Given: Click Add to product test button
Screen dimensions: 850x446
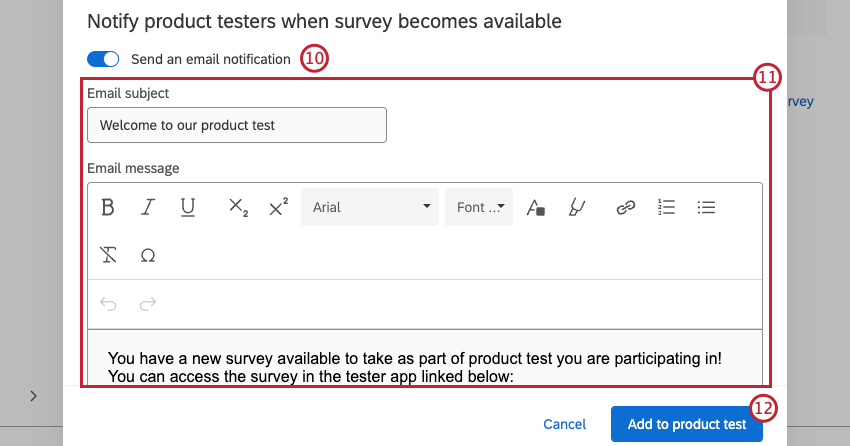Looking at the screenshot, I should [x=686, y=424].
